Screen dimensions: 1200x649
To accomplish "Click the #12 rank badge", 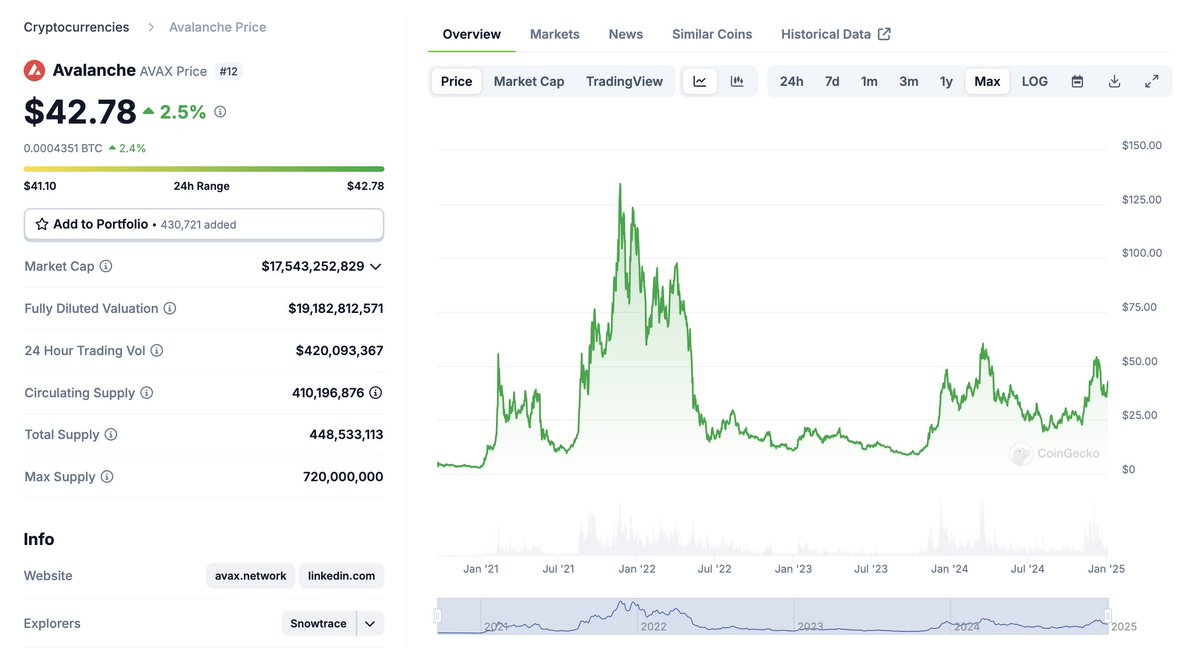I will [229, 71].
